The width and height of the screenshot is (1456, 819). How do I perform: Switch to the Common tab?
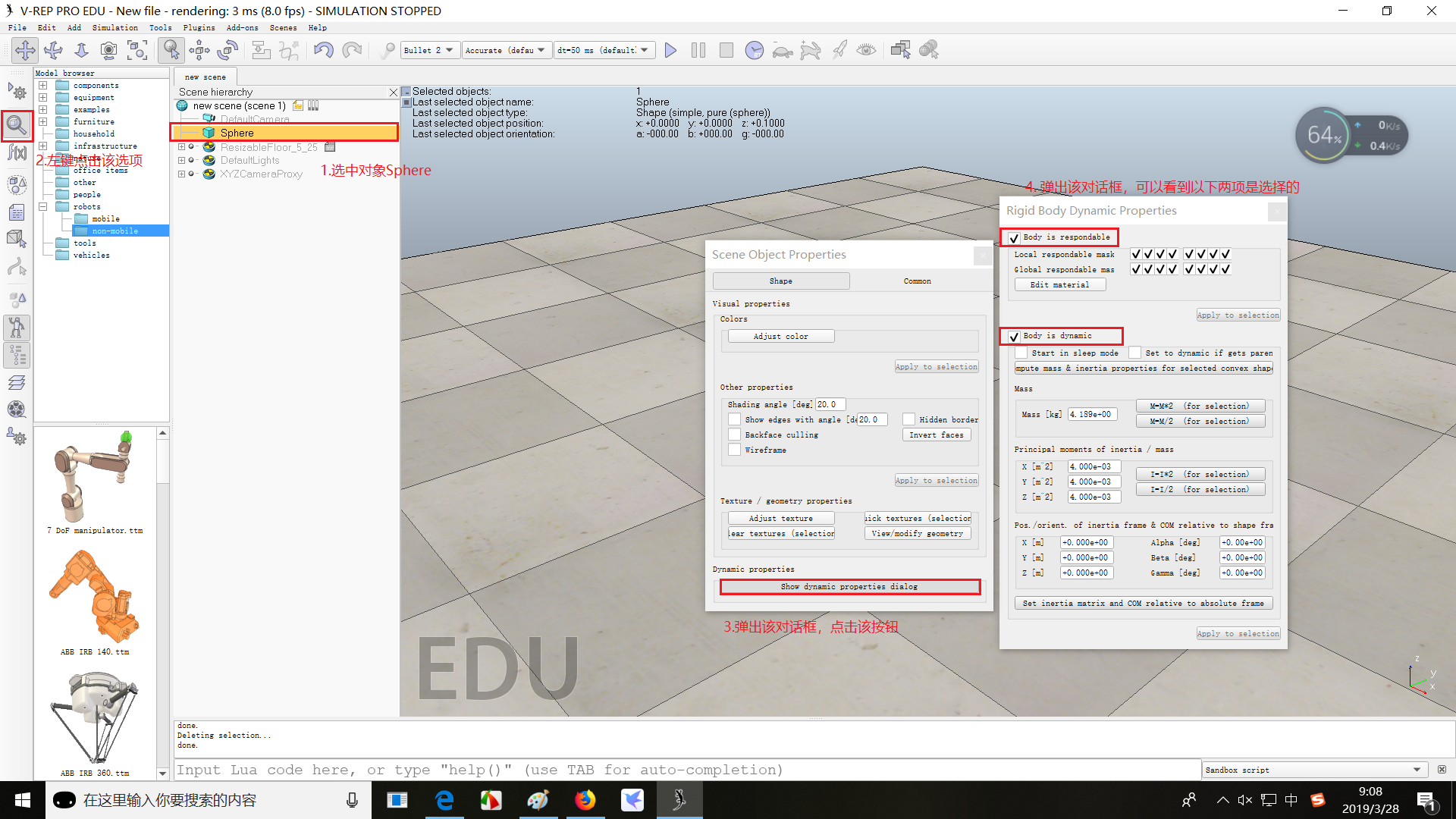(x=917, y=281)
